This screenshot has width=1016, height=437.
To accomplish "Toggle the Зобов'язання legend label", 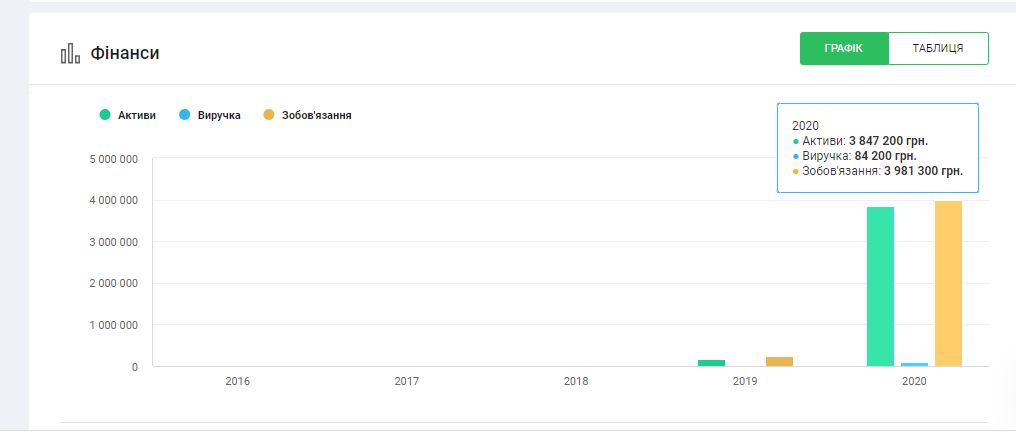I will coord(316,115).
